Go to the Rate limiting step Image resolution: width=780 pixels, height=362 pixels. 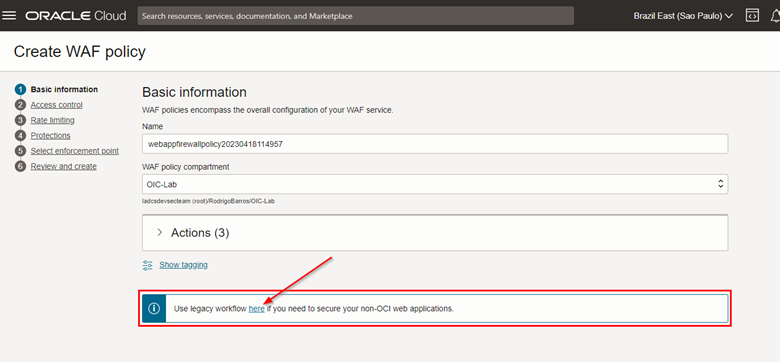52,120
